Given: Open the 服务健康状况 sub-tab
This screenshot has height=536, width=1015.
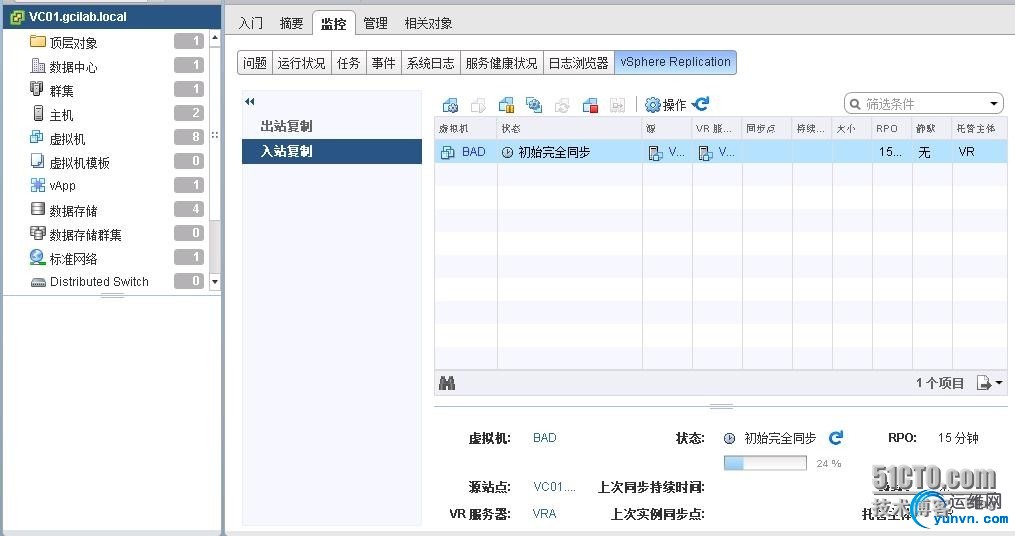Looking at the screenshot, I should [x=502, y=63].
